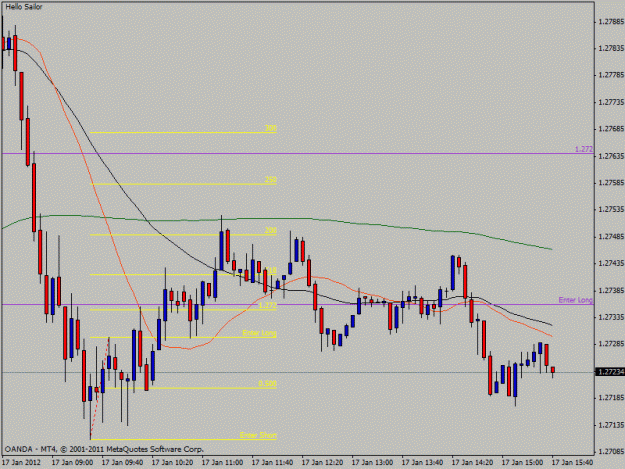Click price axis value 1.27085

(611, 452)
